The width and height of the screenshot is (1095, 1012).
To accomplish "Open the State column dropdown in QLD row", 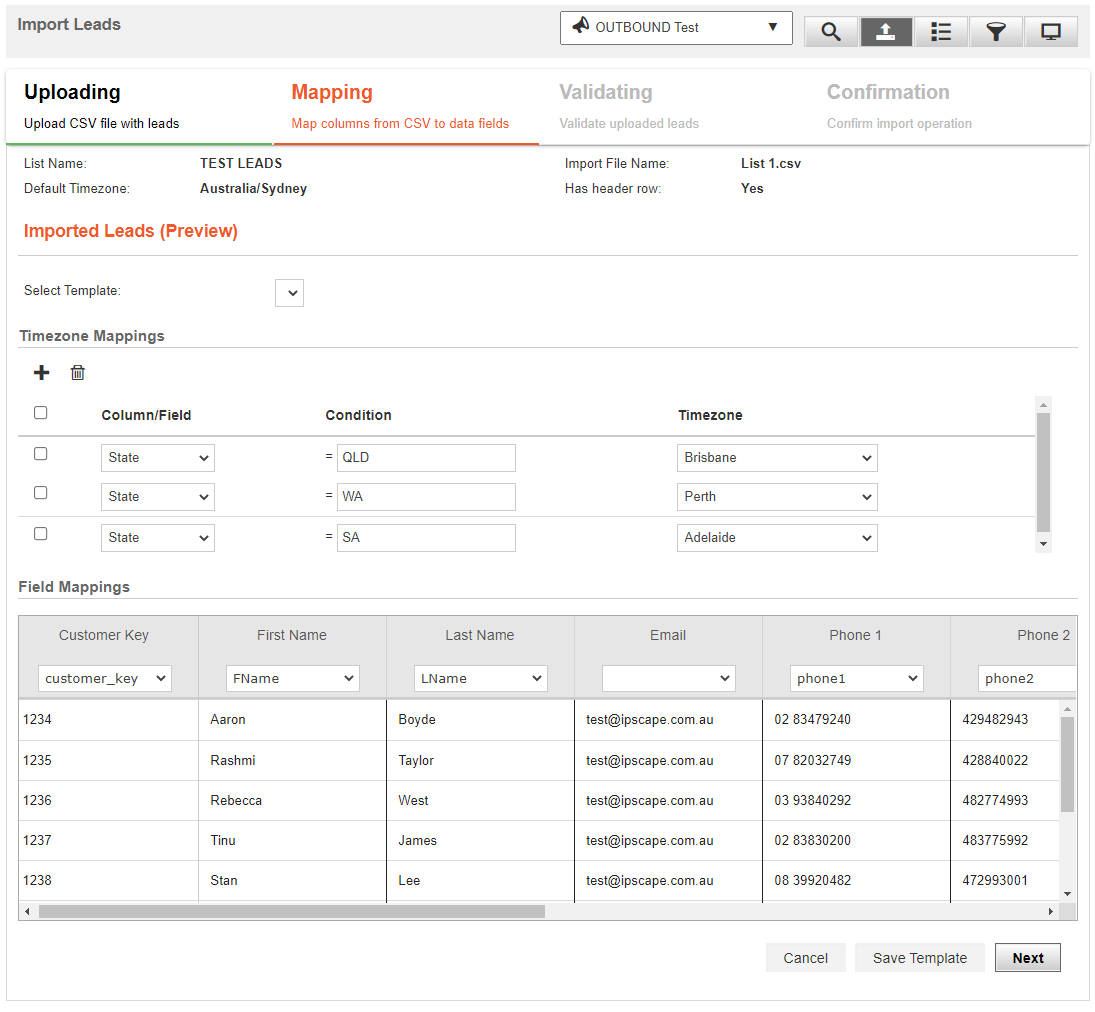I will click(158, 458).
